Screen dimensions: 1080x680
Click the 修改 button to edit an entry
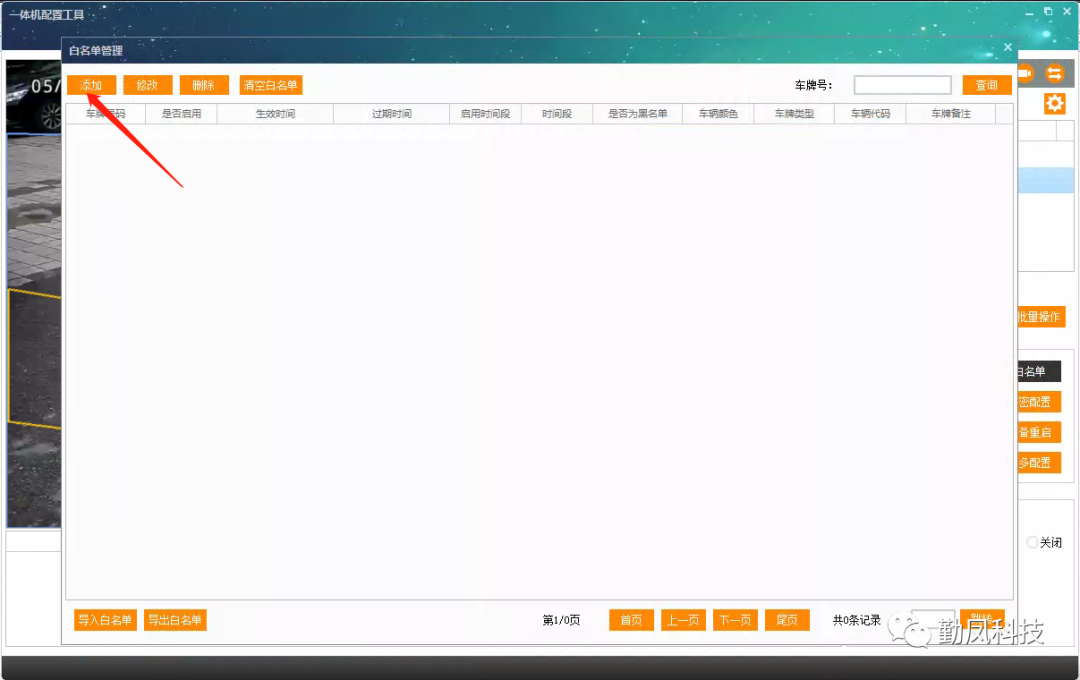tap(147, 85)
